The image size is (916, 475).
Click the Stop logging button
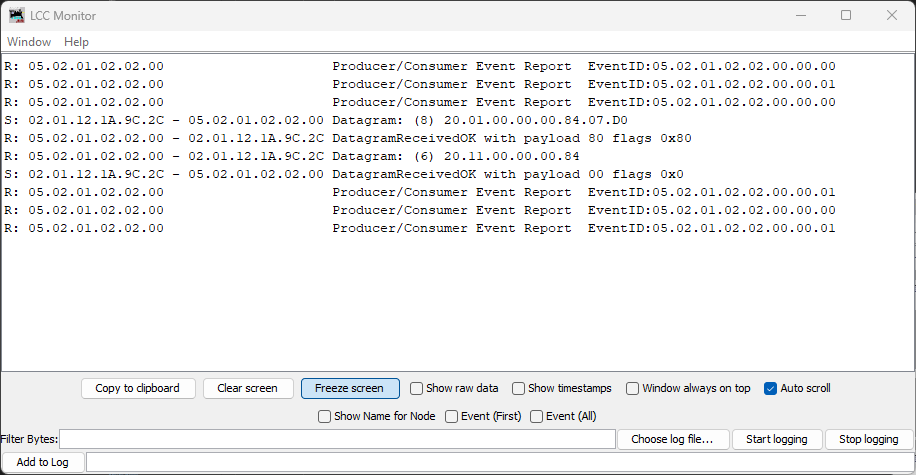click(869, 439)
